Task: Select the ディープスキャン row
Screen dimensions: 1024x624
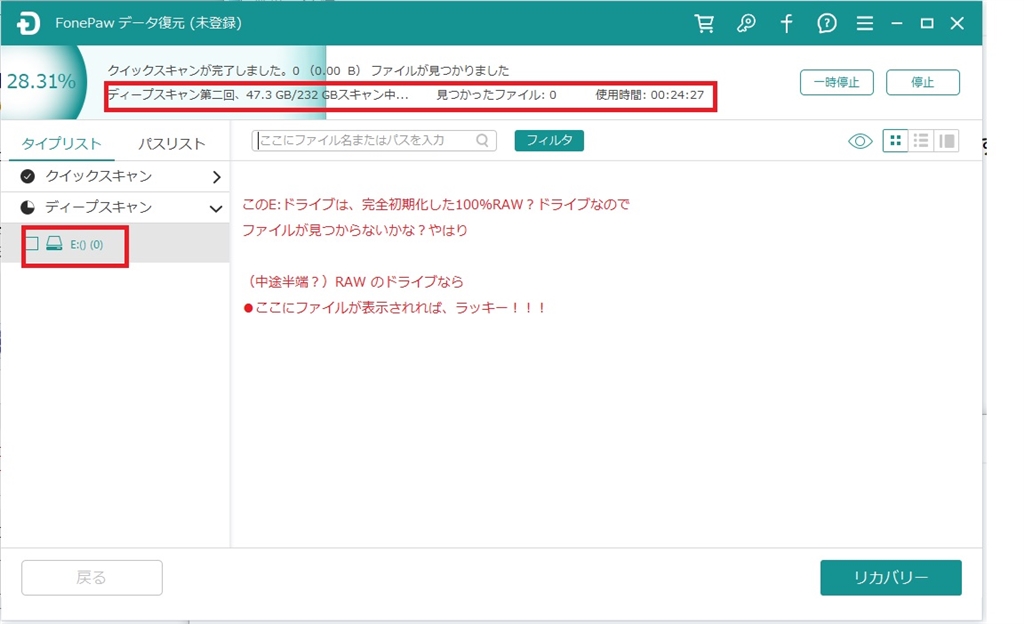Action: coord(115,208)
